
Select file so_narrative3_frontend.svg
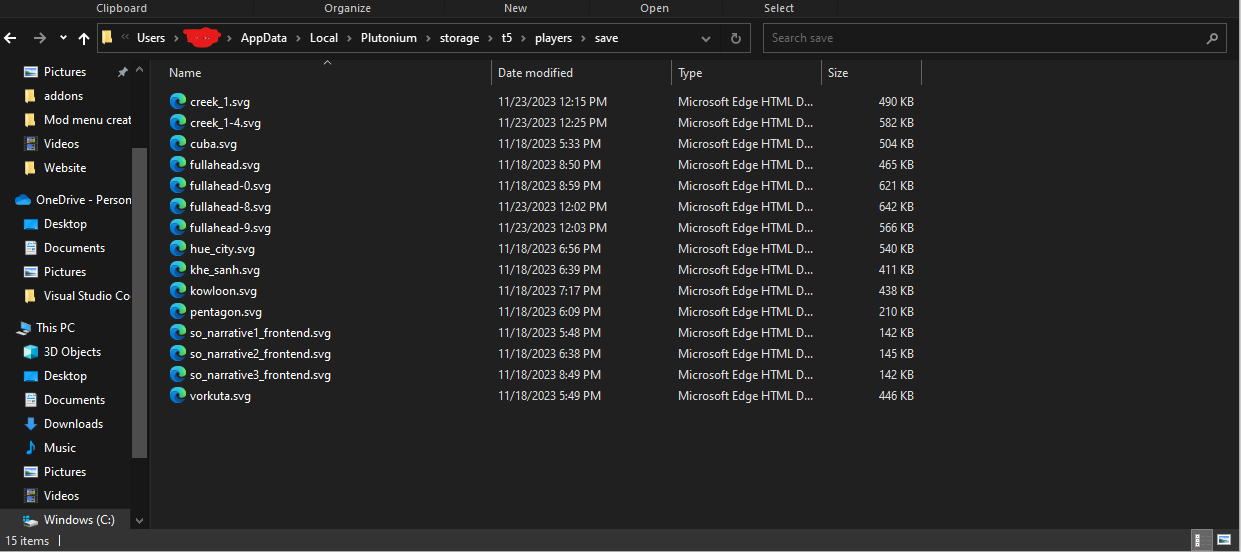tap(260, 374)
